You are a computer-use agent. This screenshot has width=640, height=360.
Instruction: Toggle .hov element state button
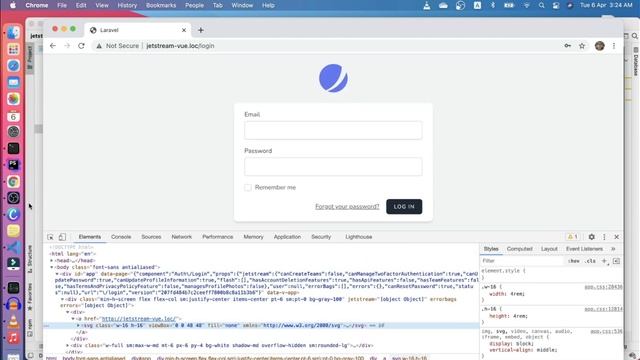pos(573,261)
